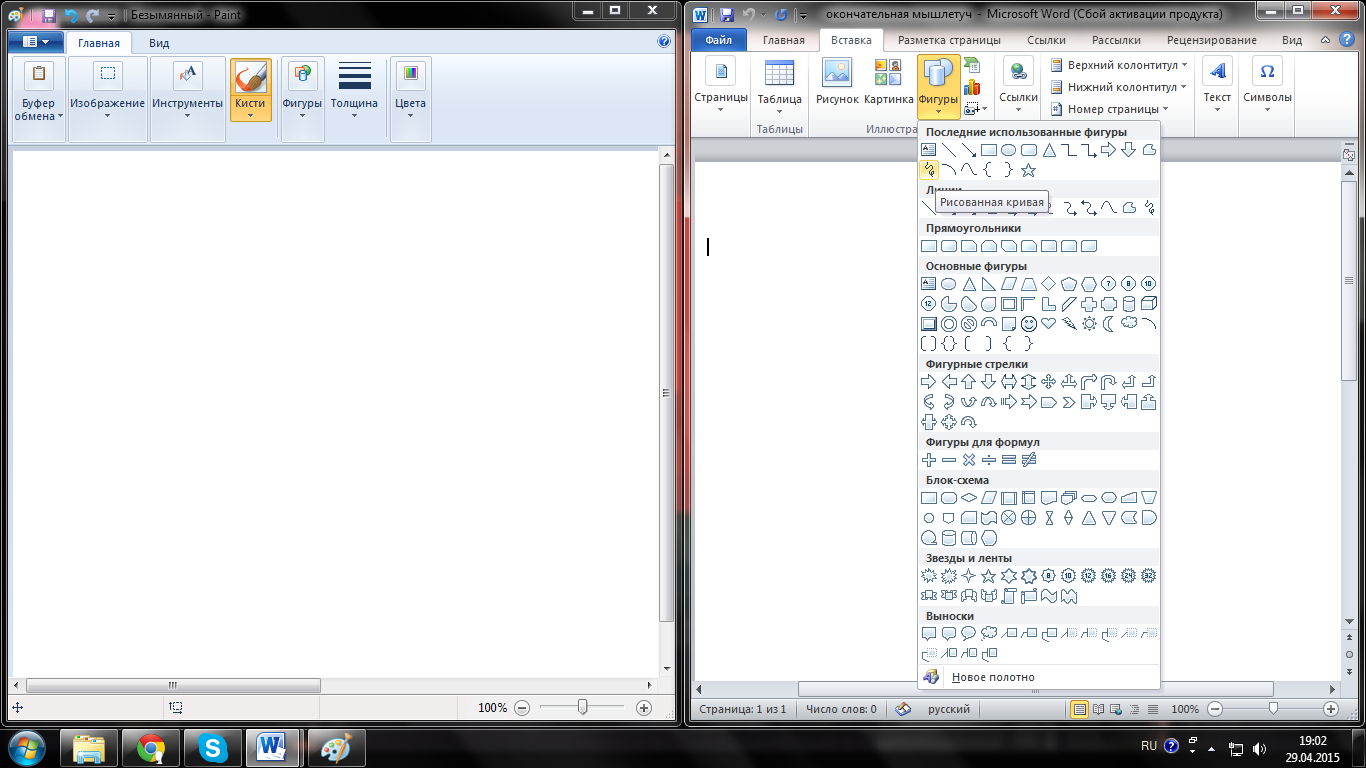Image resolution: width=1366 pixels, height=768 pixels.
Task: Select the right arrow in Фигурные стрелки
Action: [x=929, y=382]
